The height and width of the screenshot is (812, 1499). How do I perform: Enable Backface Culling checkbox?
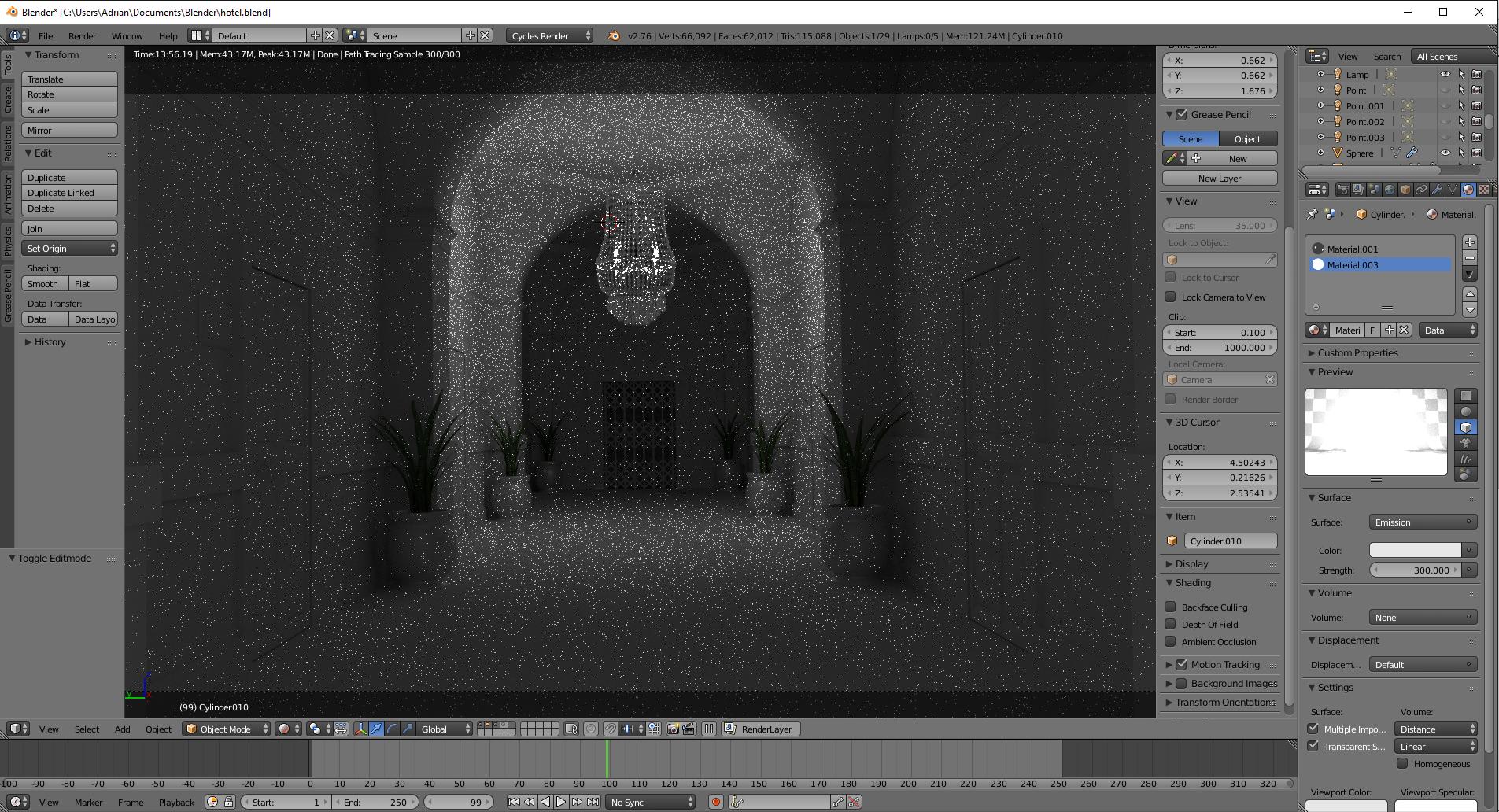pyautogui.click(x=1171, y=607)
